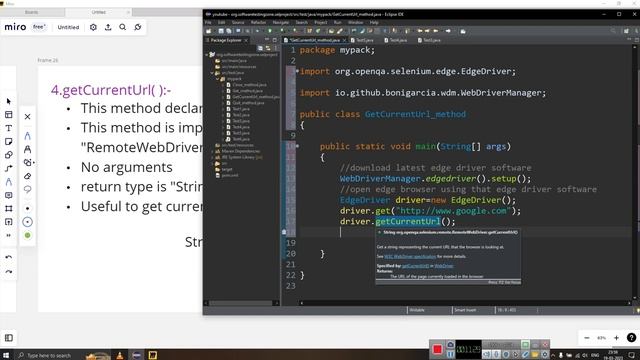Screen dimensions: 640x360
Task: Open Eclipse File menu
Action: pos(208,22)
